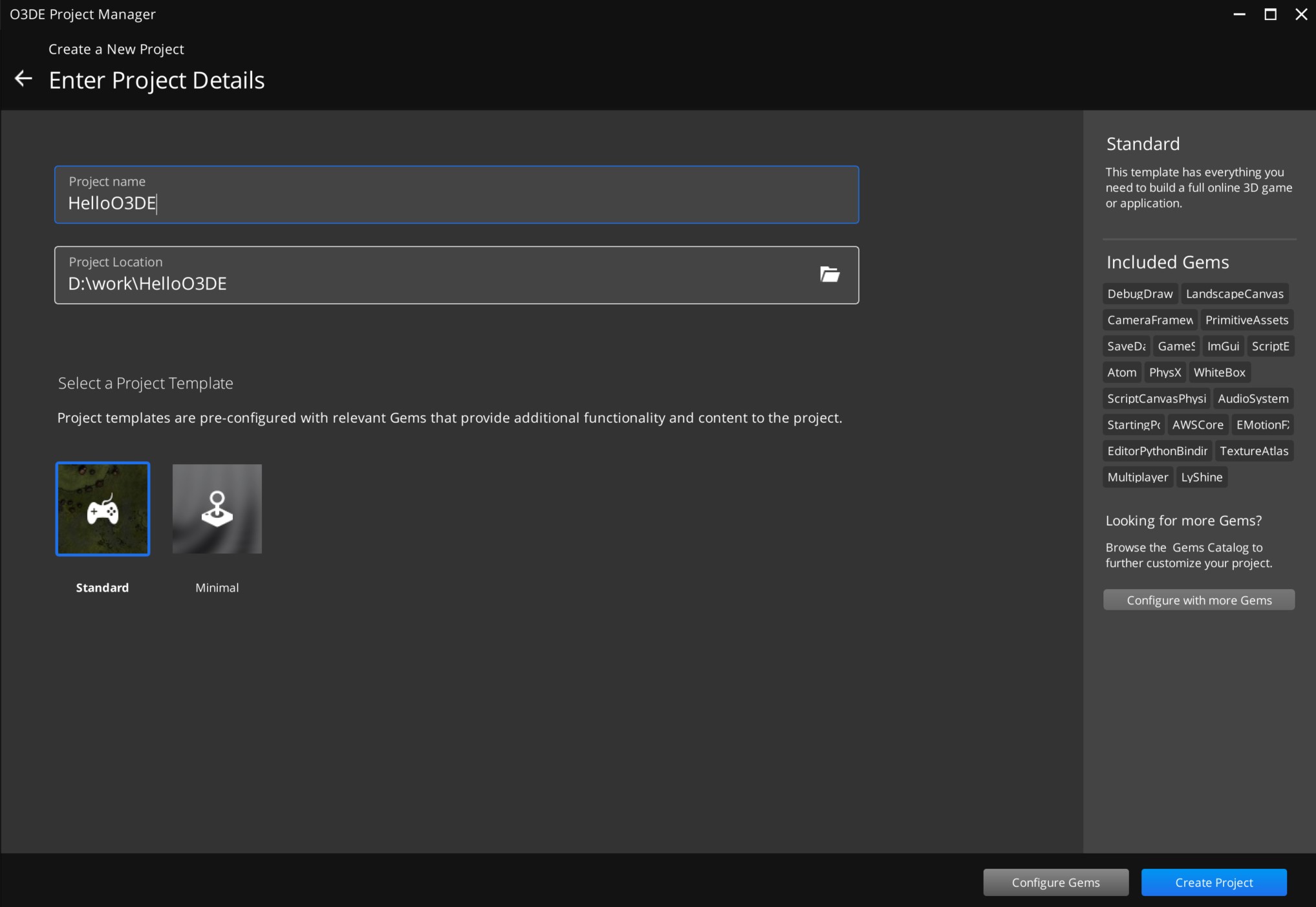
Task: Open the project location folder browser
Action: click(x=830, y=274)
